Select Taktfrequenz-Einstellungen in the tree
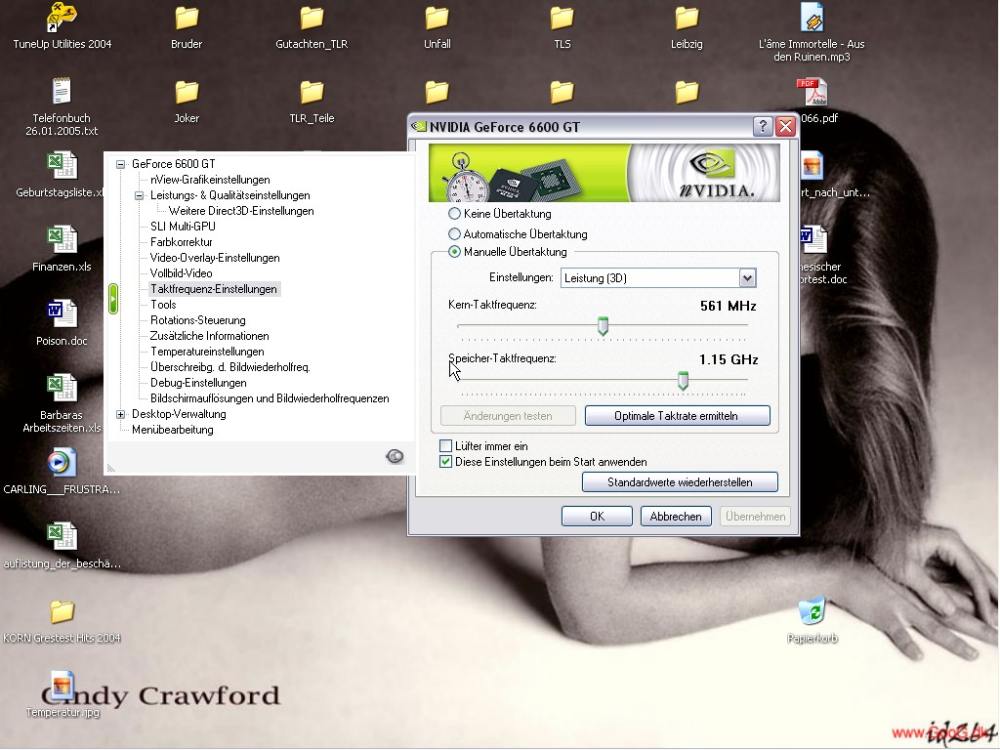This screenshot has width=1000, height=750. (x=214, y=289)
